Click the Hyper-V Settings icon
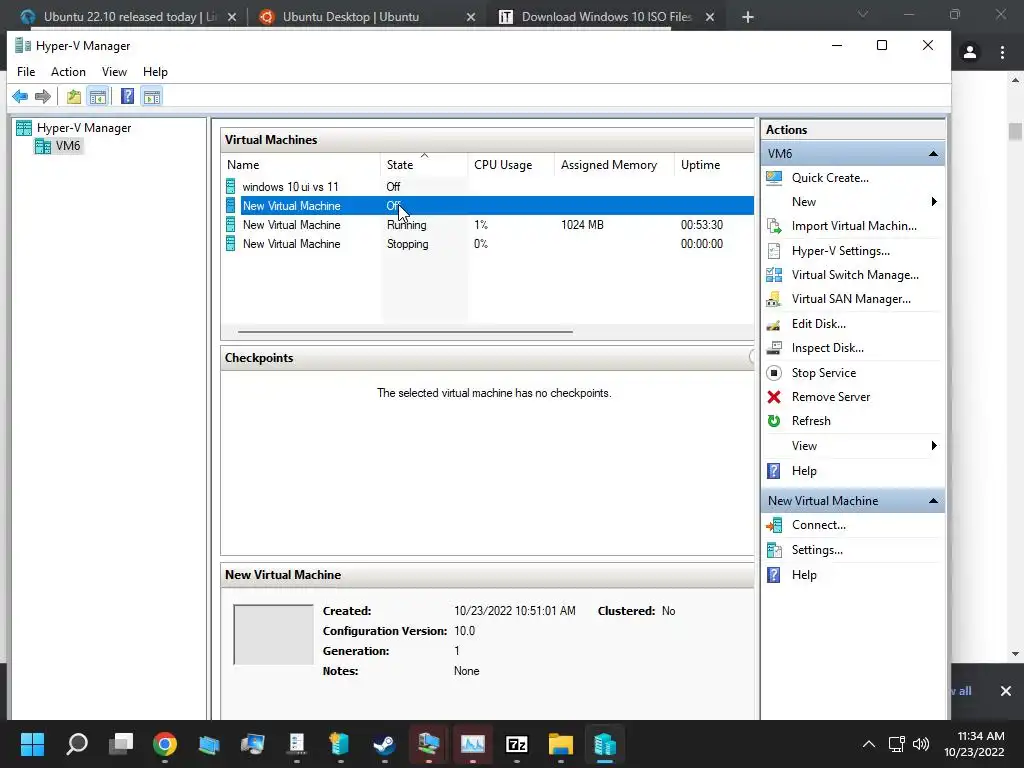Viewport: 1024px width, 768px height. click(774, 251)
